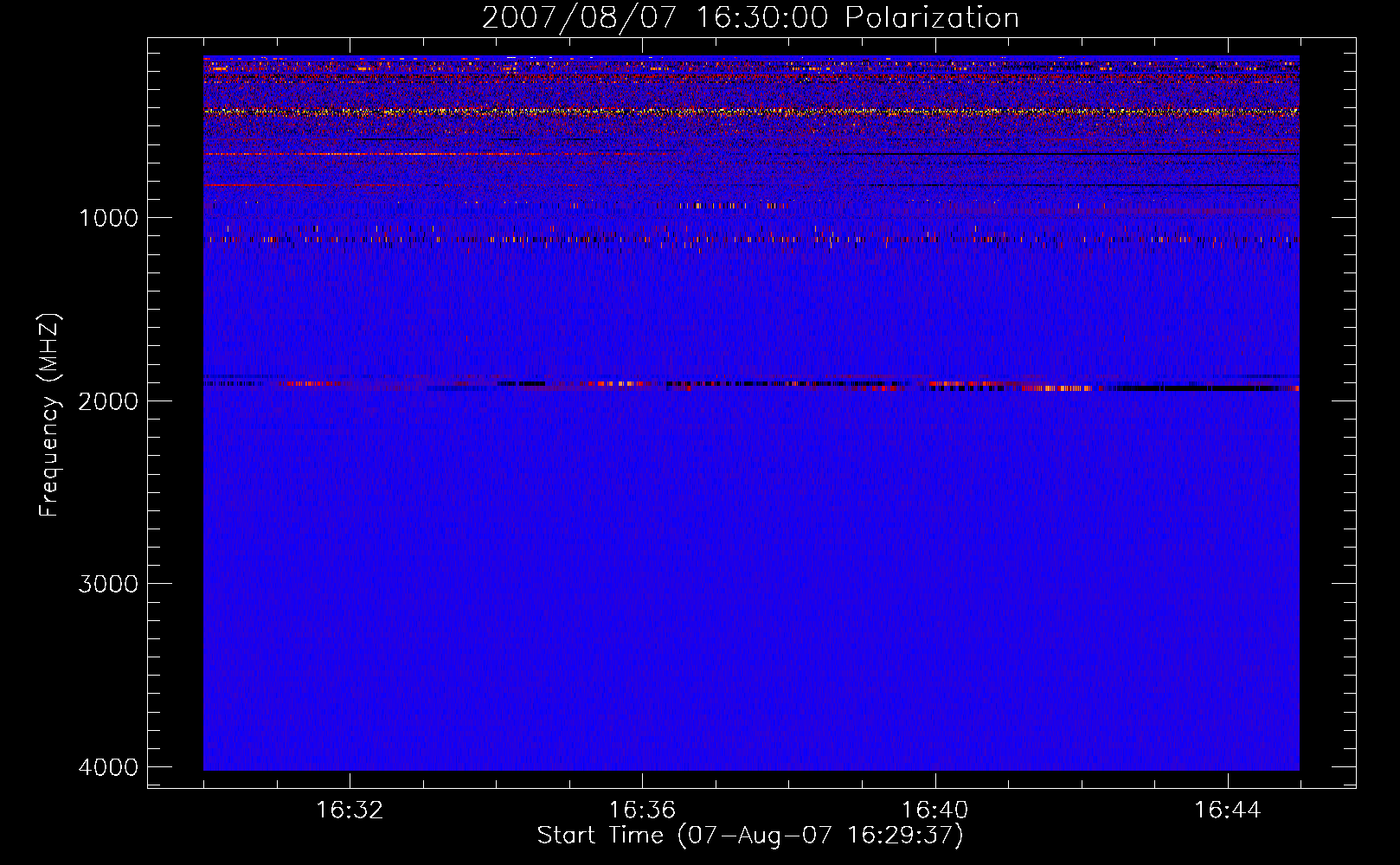Image resolution: width=1400 pixels, height=865 pixels.
Task: Click the plot title '2007/08/07 16:30:00 Polarization'
Action: coord(750,18)
